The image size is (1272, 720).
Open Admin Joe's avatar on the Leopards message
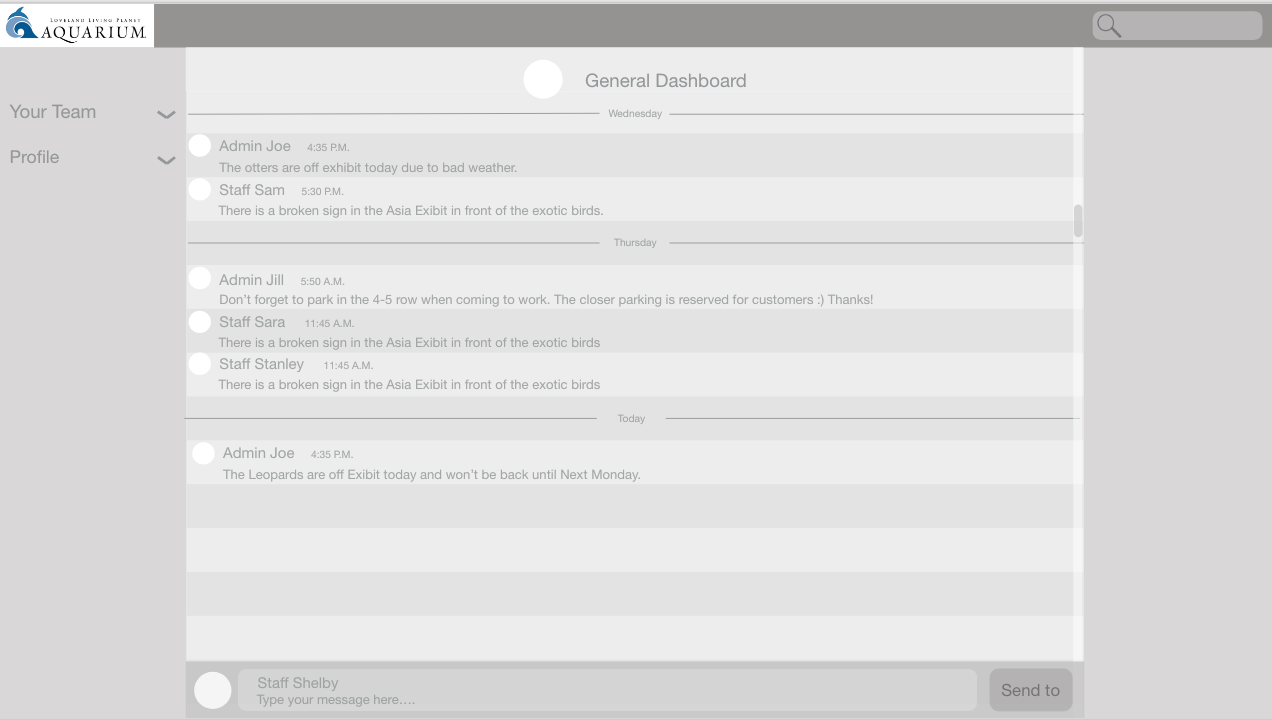pyautogui.click(x=203, y=453)
